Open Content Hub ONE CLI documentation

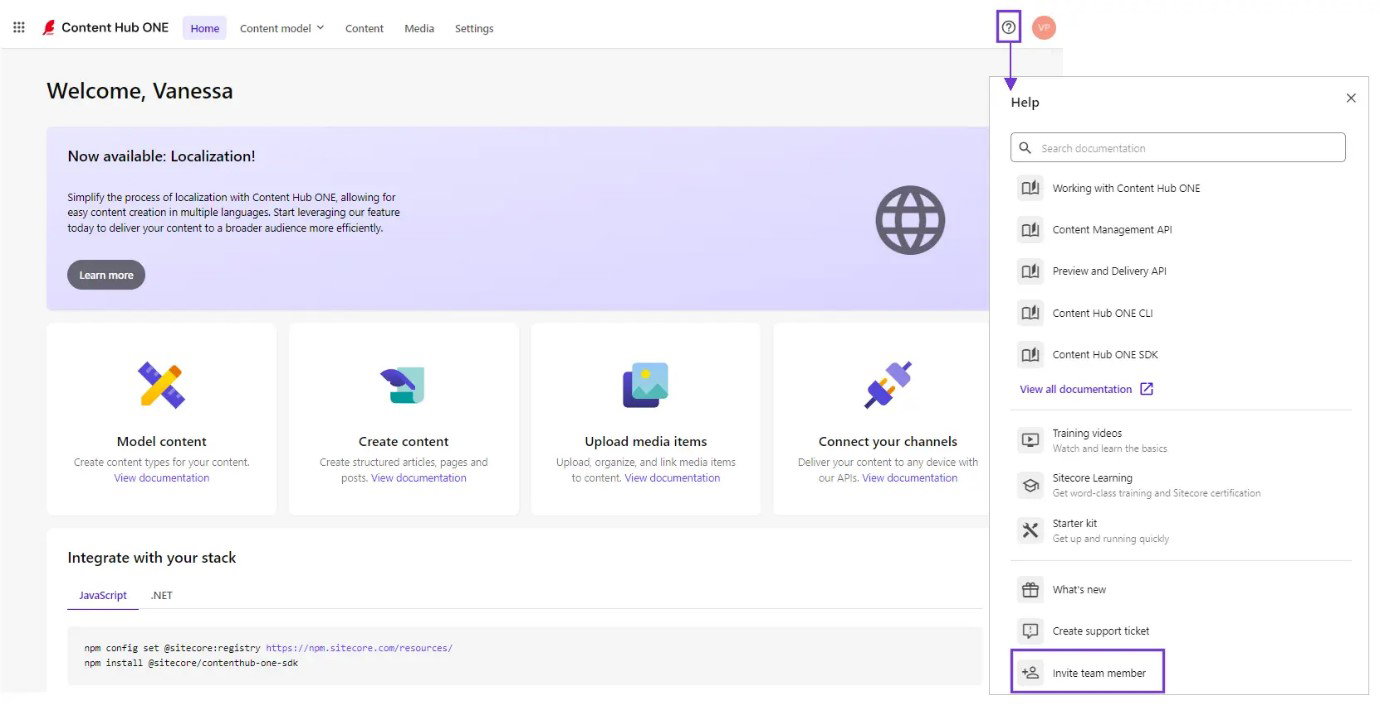(x=1102, y=313)
